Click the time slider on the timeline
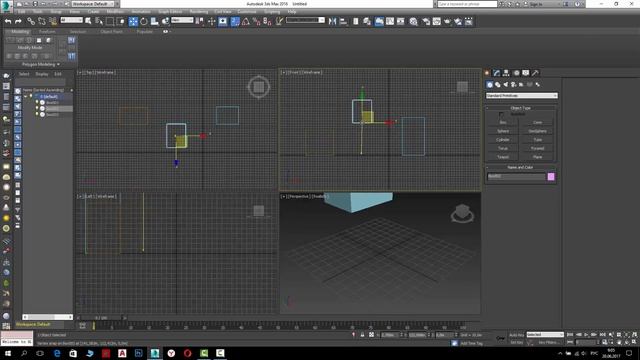This screenshot has height=360, width=640. (x=101, y=318)
